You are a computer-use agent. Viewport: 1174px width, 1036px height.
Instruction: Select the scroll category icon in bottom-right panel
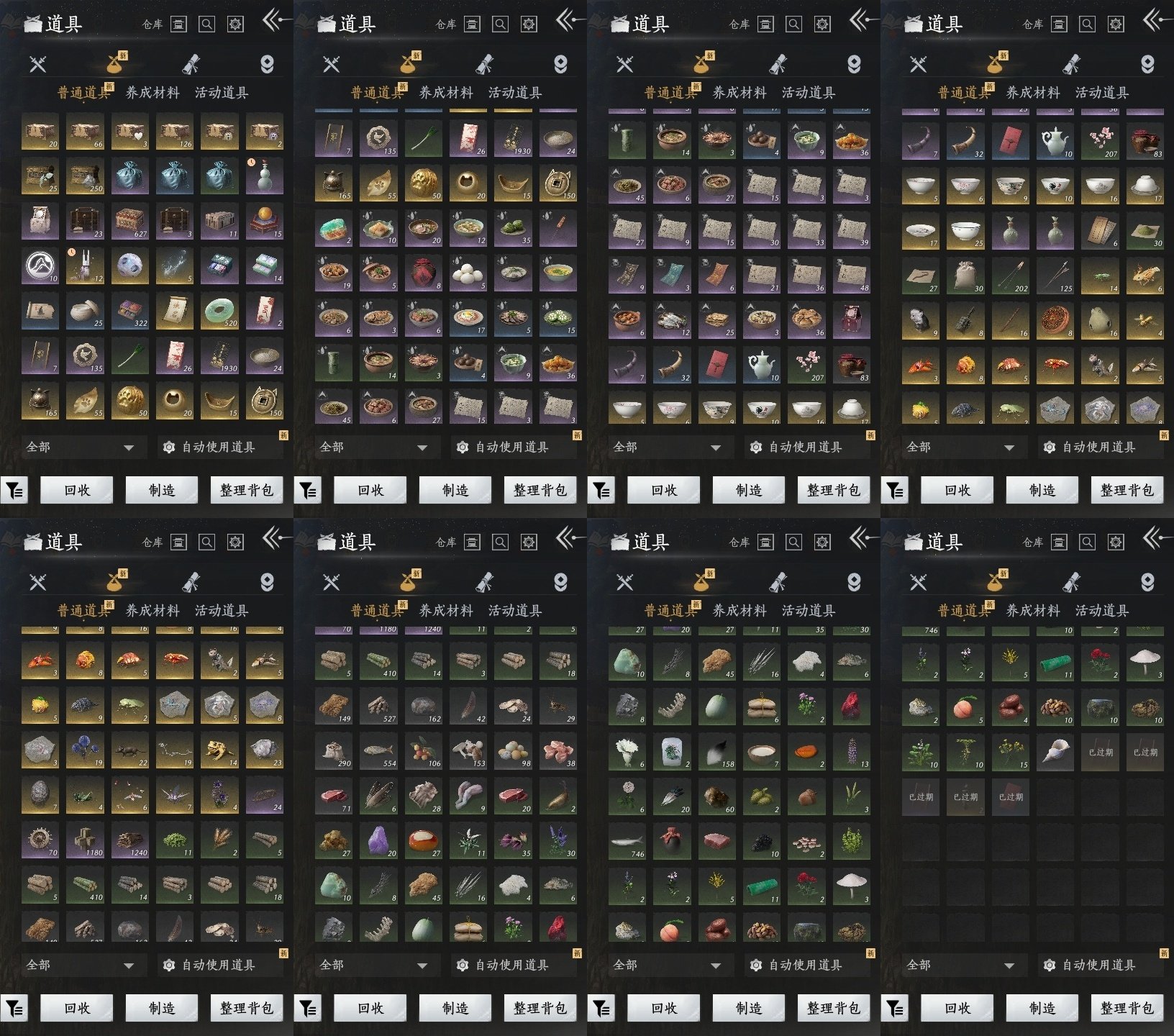(1071, 582)
